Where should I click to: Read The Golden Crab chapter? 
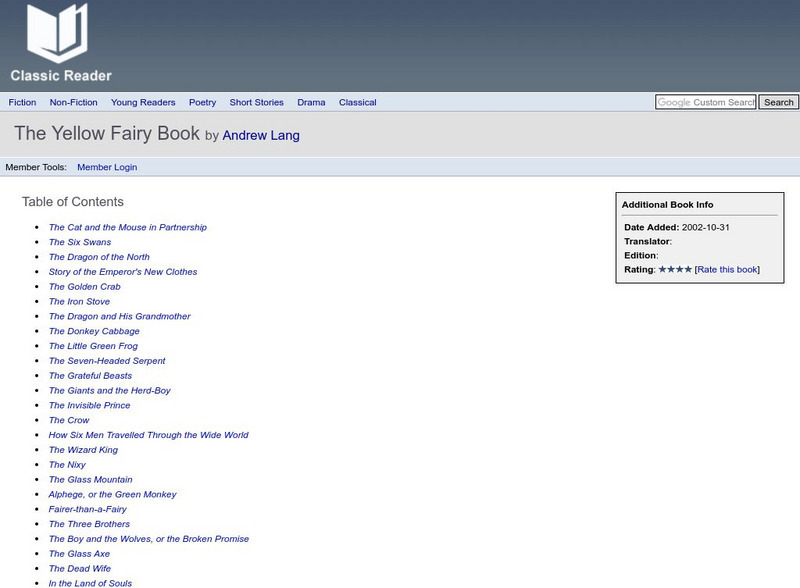[86, 286]
